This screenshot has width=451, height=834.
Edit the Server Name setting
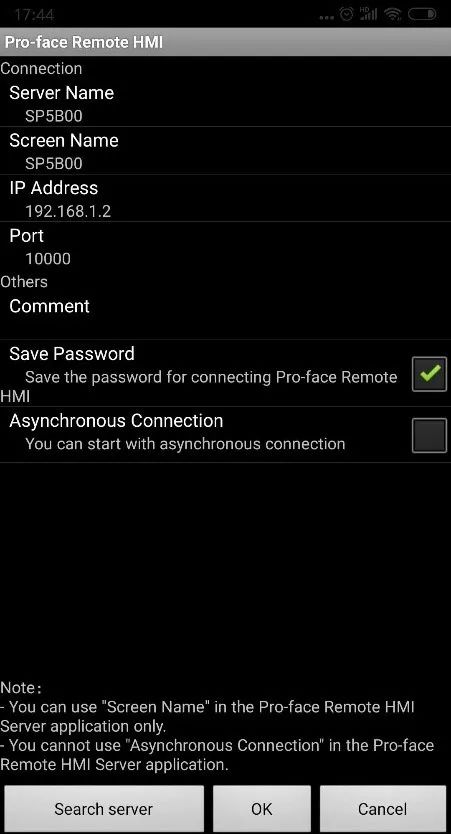pos(226,103)
